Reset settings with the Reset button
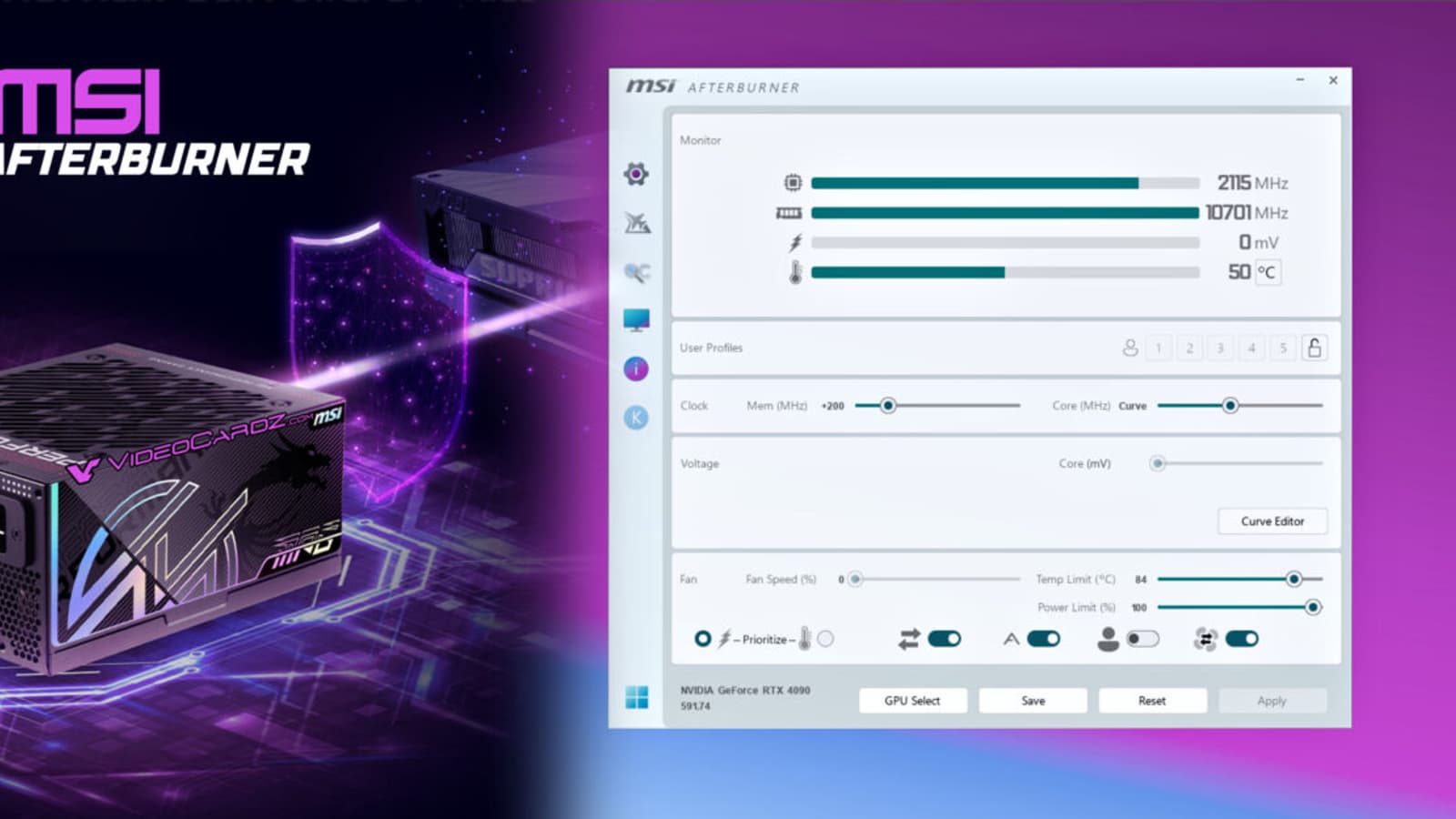 (1152, 701)
